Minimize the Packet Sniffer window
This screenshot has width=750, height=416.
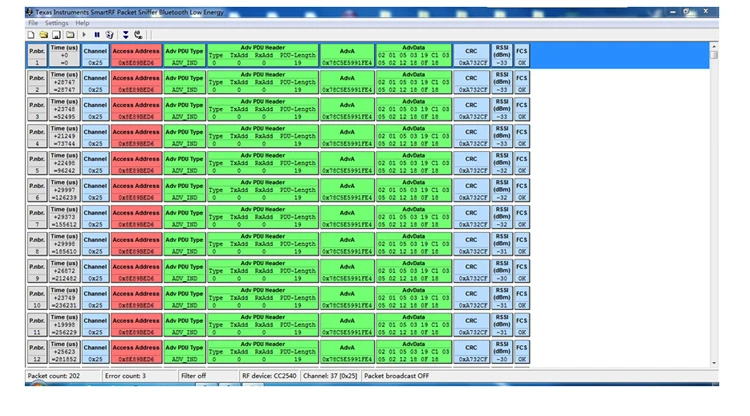click(x=673, y=11)
